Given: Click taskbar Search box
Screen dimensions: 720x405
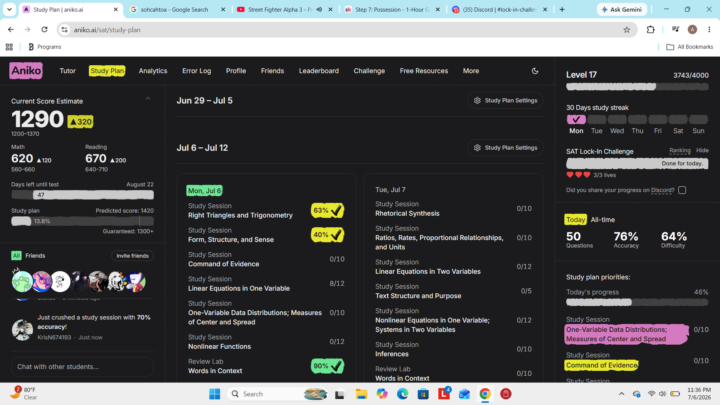Looking at the screenshot, I should tap(279, 394).
